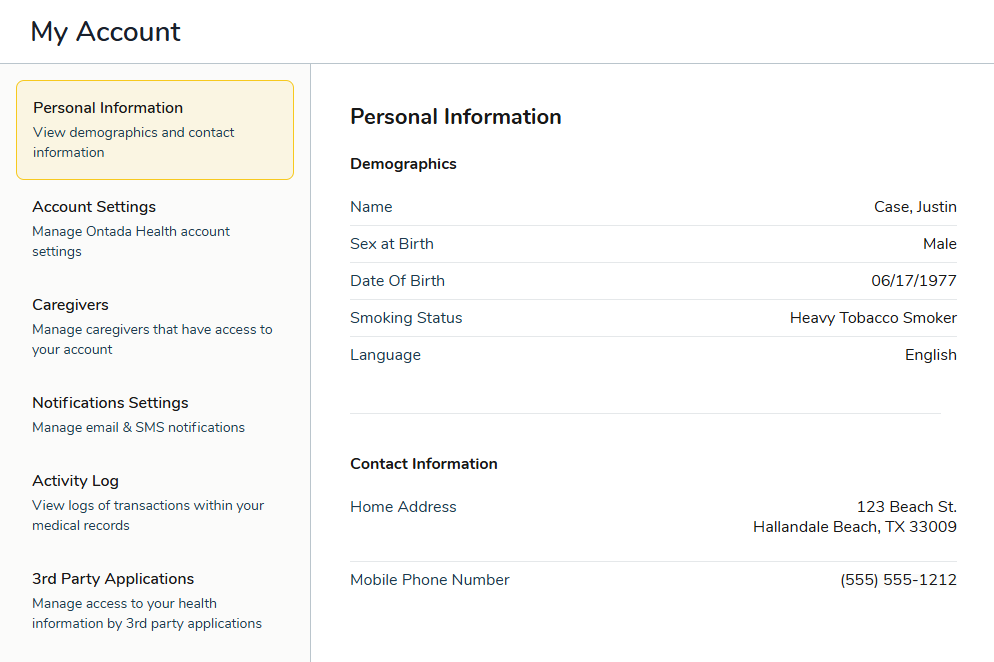Click the phone number (555) 555-1212

pyautogui.click(x=897, y=579)
